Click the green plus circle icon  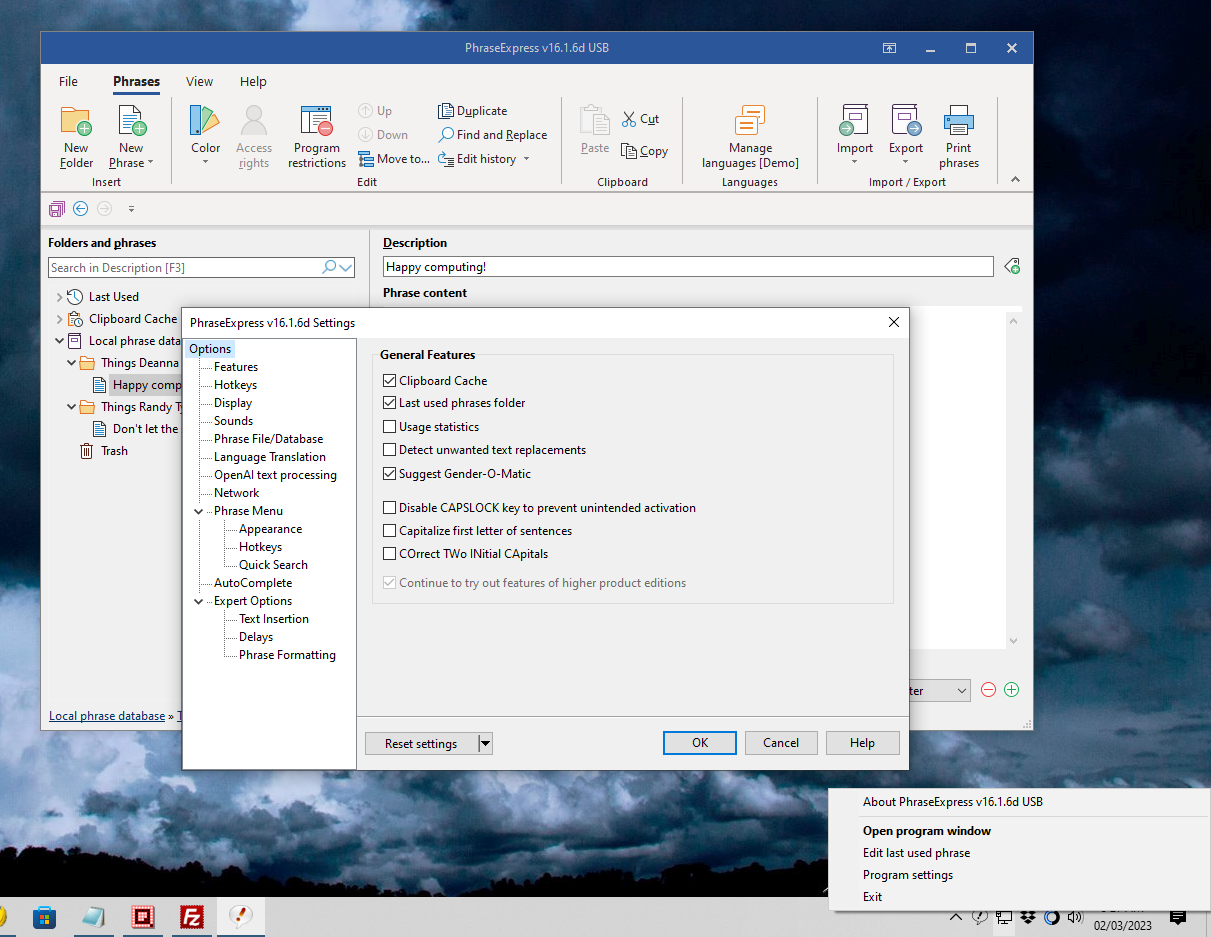click(x=1011, y=690)
